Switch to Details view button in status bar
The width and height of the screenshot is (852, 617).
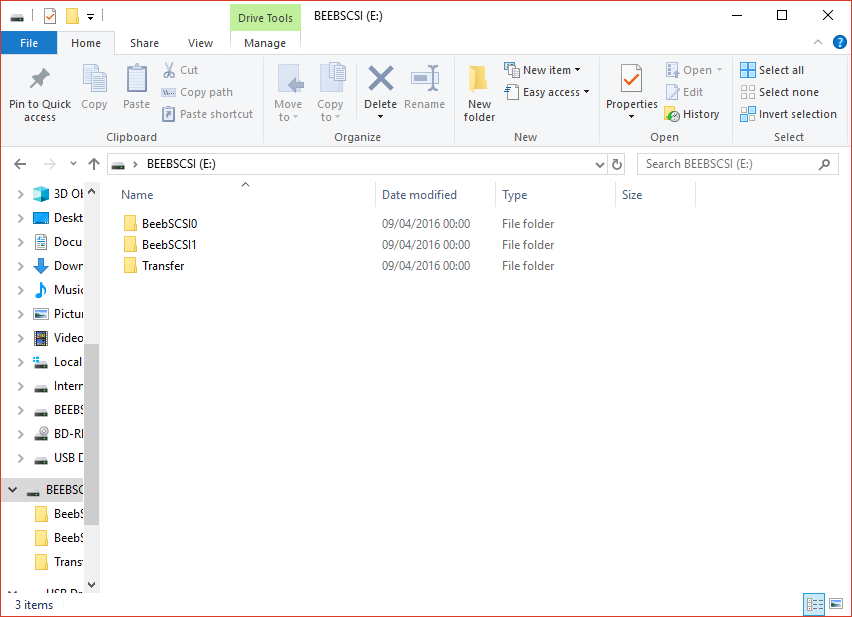pyautogui.click(x=814, y=604)
